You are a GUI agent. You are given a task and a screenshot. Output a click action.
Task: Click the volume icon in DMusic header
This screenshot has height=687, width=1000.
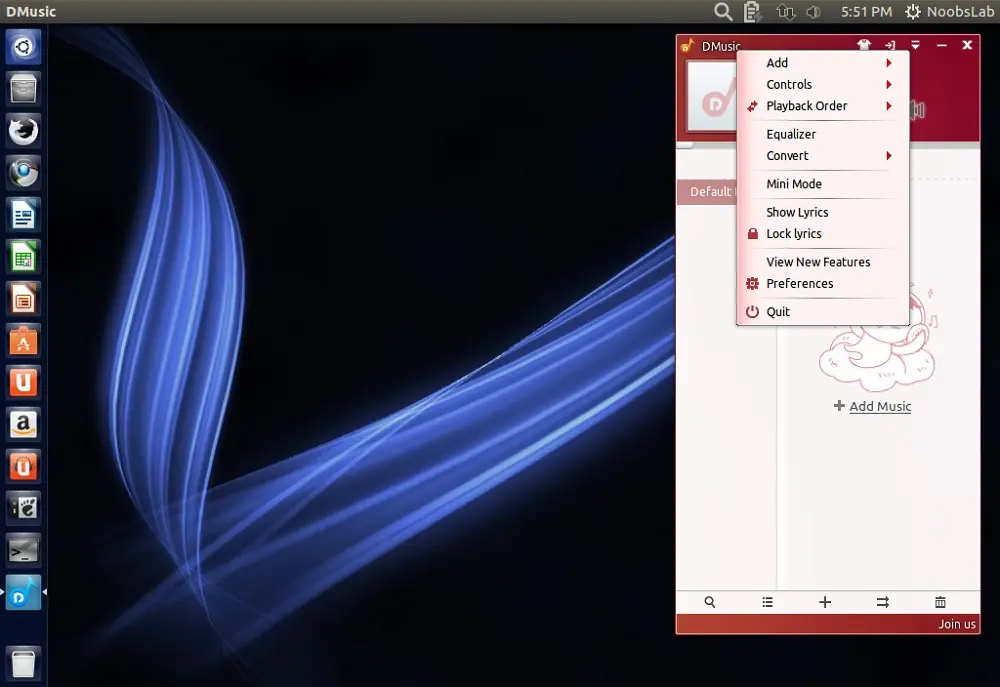[x=917, y=110]
